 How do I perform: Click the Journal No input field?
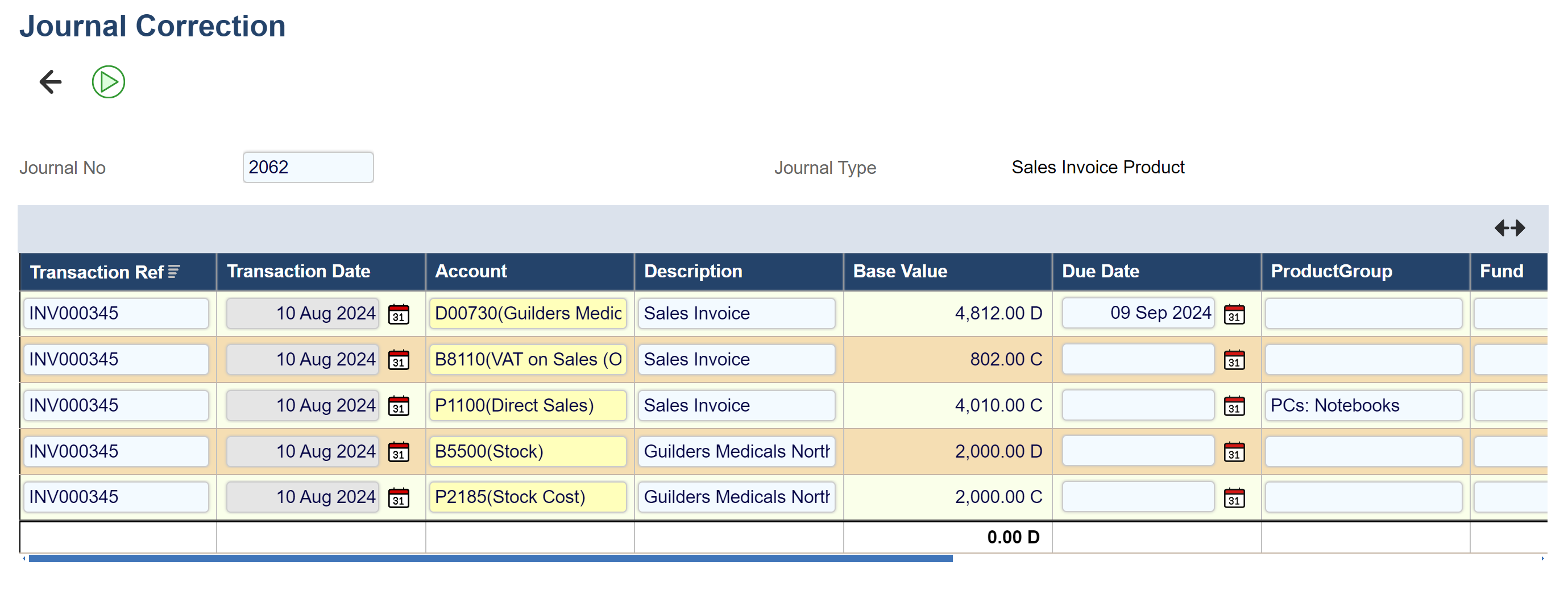(x=308, y=167)
